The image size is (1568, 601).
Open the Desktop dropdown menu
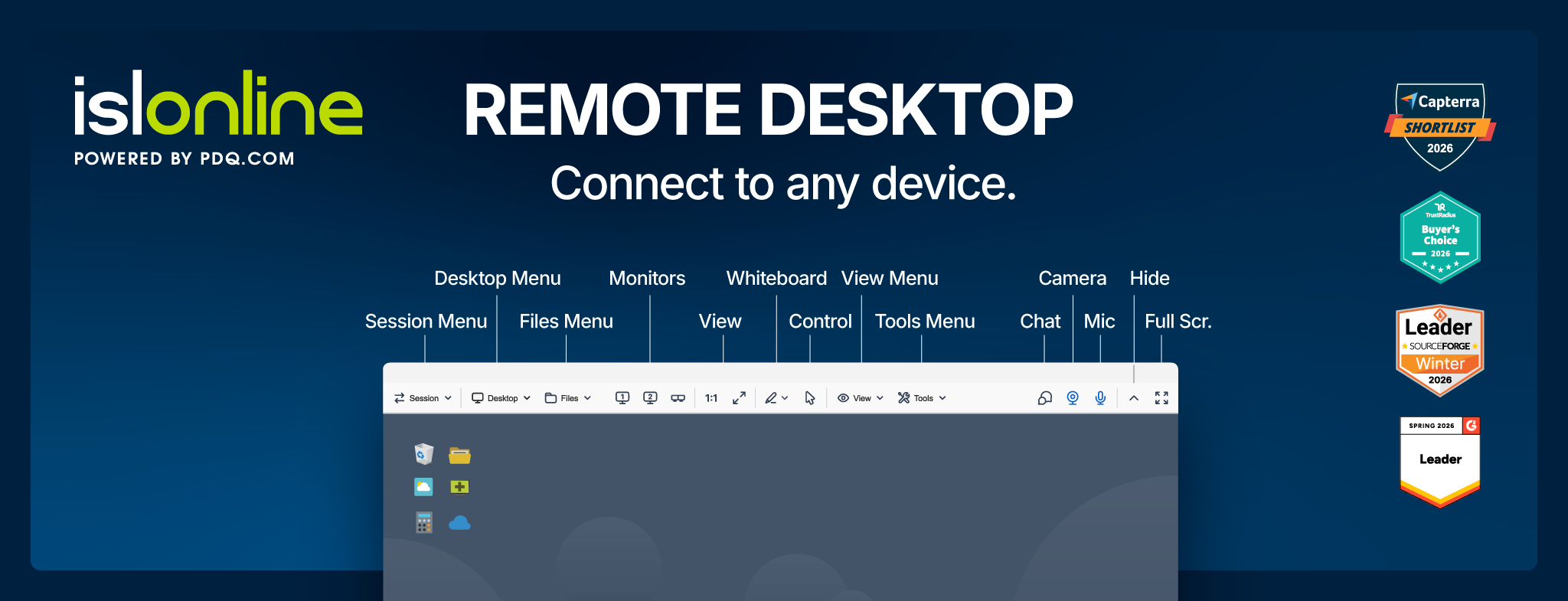(501, 398)
